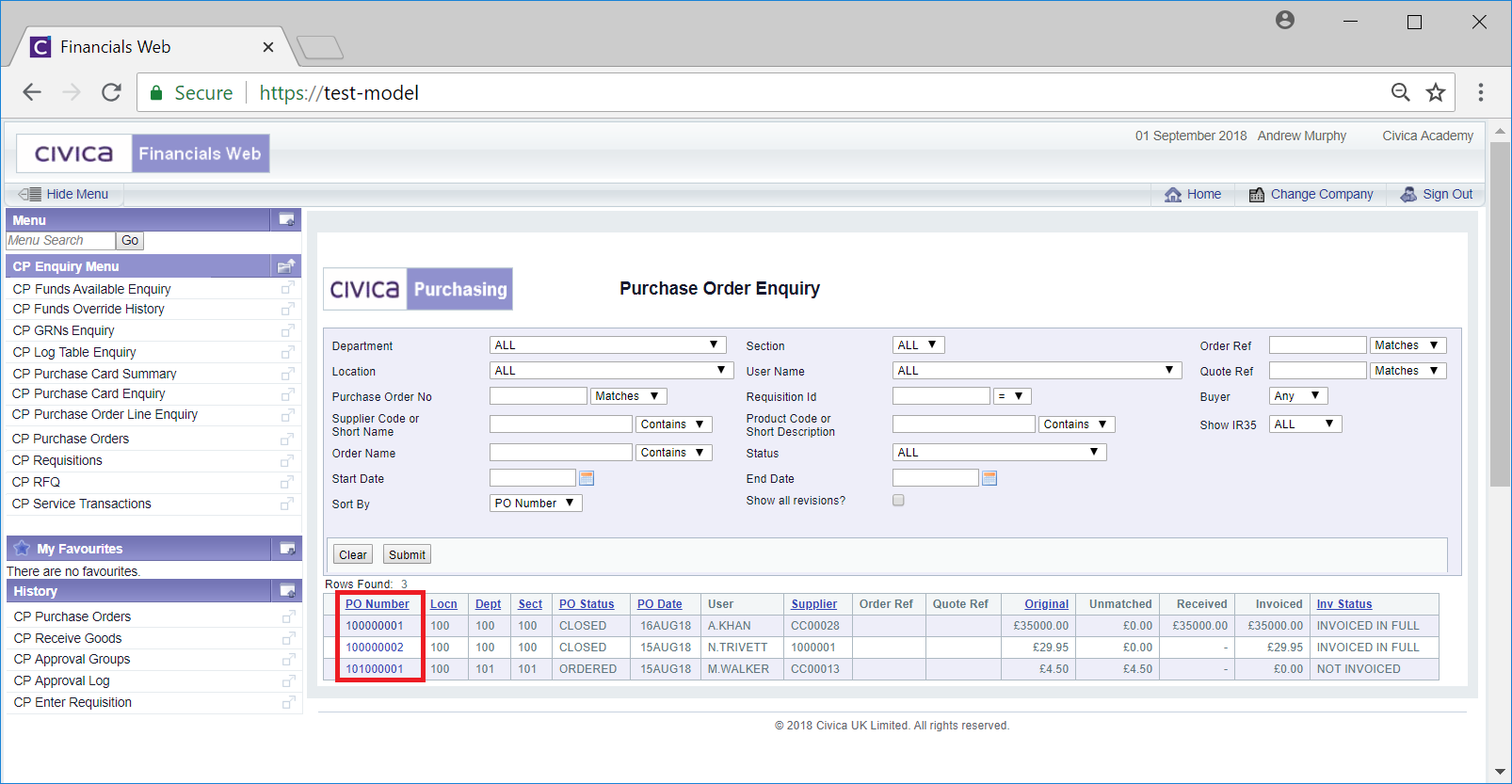
Task: Open CP RFQ new-window icon
Action: pos(288,482)
